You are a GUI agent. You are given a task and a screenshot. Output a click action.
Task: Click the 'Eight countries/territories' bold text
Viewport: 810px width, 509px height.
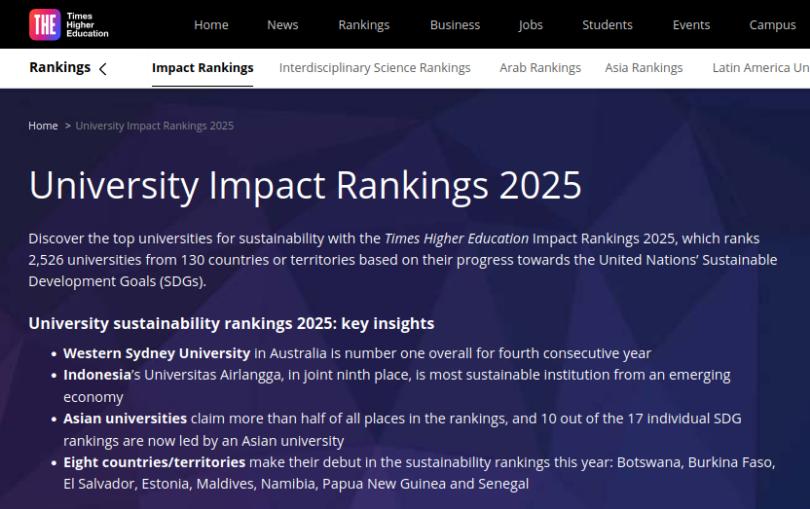pos(154,462)
